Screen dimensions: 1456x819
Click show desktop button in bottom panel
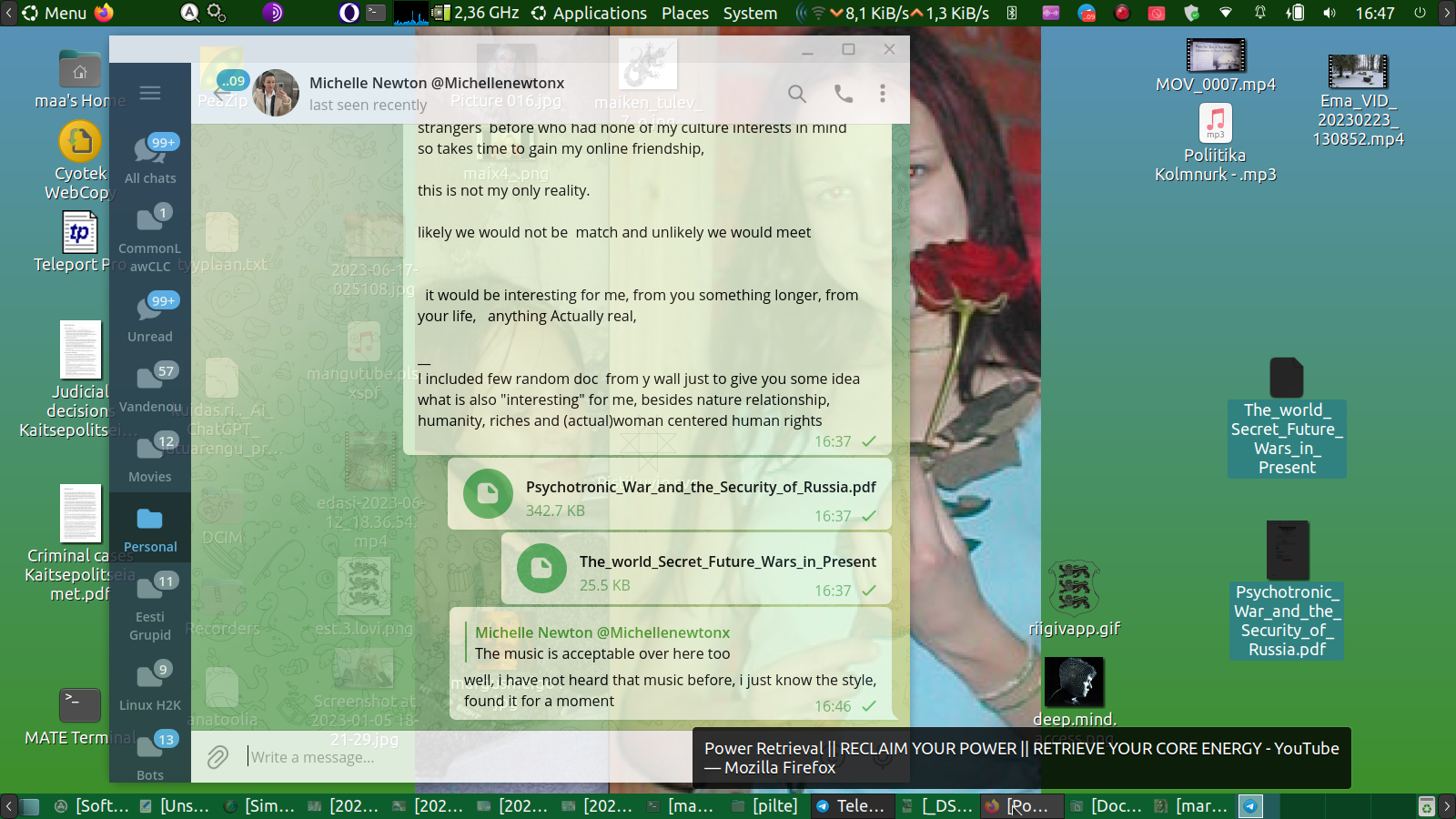tap(30, 805)
